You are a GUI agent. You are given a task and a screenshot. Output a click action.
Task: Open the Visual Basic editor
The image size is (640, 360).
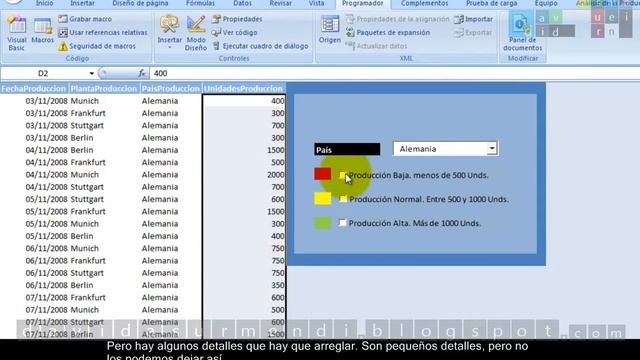point(17,33)
